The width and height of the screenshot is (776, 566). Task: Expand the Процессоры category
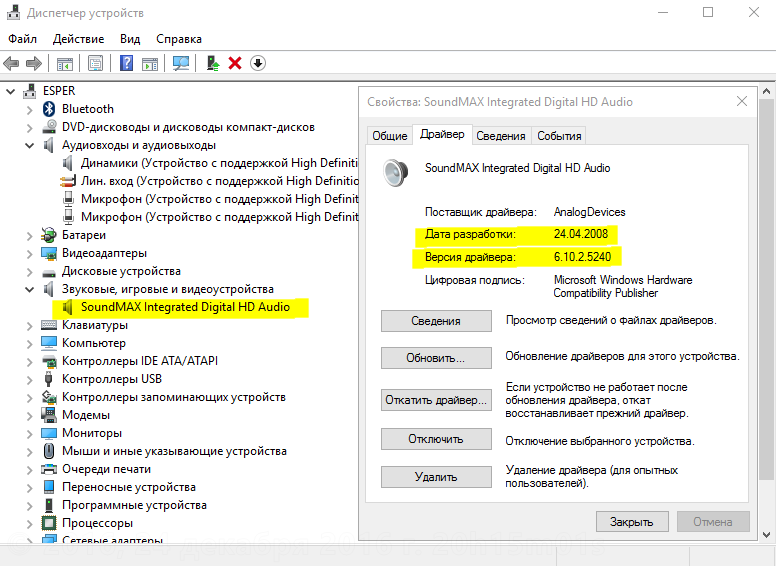29,523
